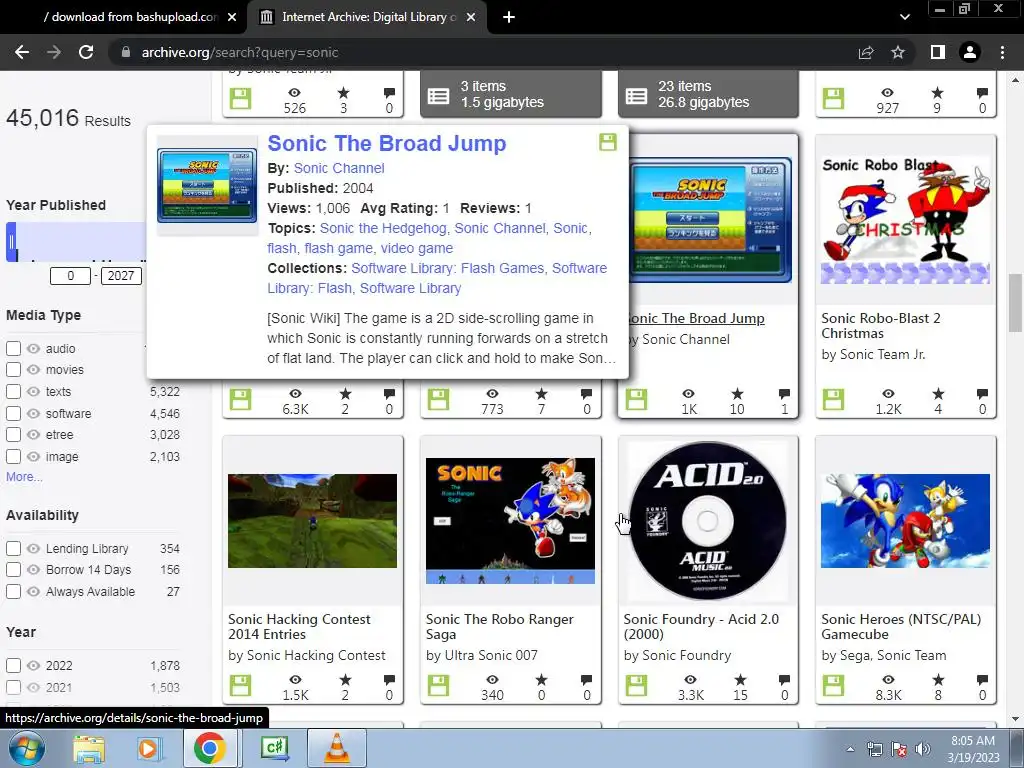Click reviews bubble on Sonic Foundry Acid card
1024x768 pixels.
(x=784, y=680)
